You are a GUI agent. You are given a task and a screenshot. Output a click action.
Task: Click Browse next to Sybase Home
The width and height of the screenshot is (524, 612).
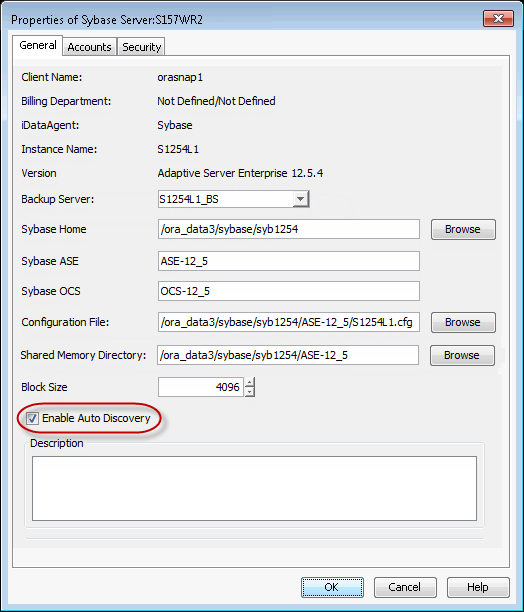click(x=463, y=229)
